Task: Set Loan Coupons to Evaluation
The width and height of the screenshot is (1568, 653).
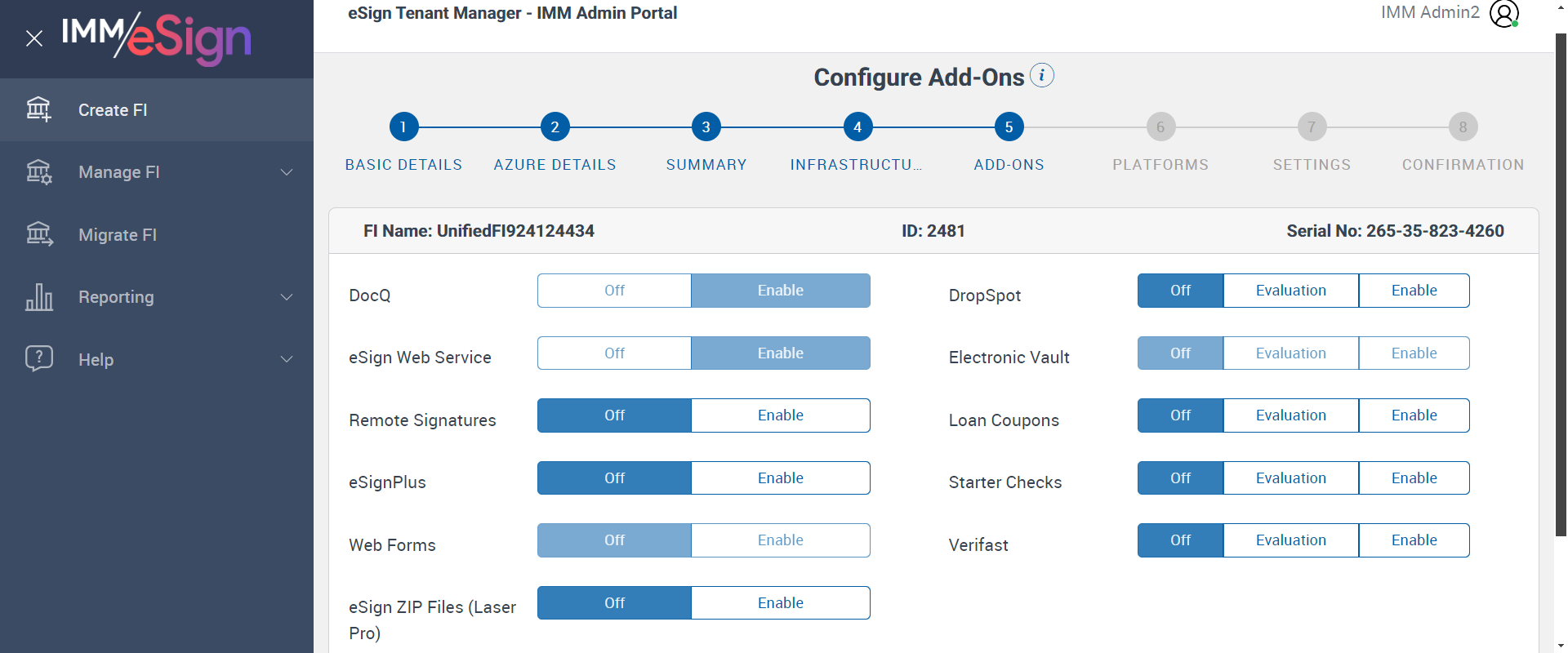Action: point(1290,415)
